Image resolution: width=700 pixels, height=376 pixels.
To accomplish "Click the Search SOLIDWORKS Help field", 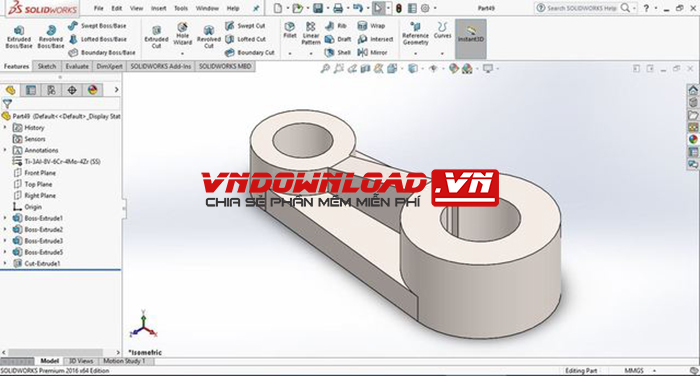I will pos(579,8).
